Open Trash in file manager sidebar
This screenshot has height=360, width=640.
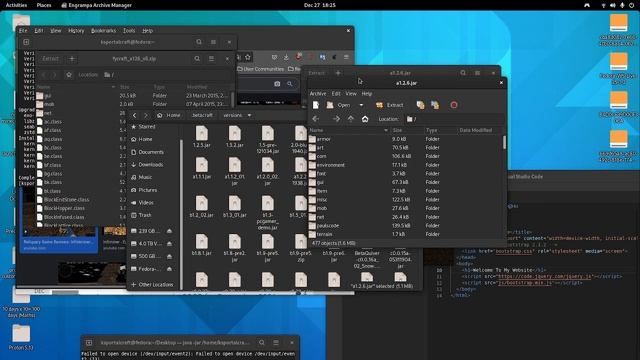click(141, 215)
